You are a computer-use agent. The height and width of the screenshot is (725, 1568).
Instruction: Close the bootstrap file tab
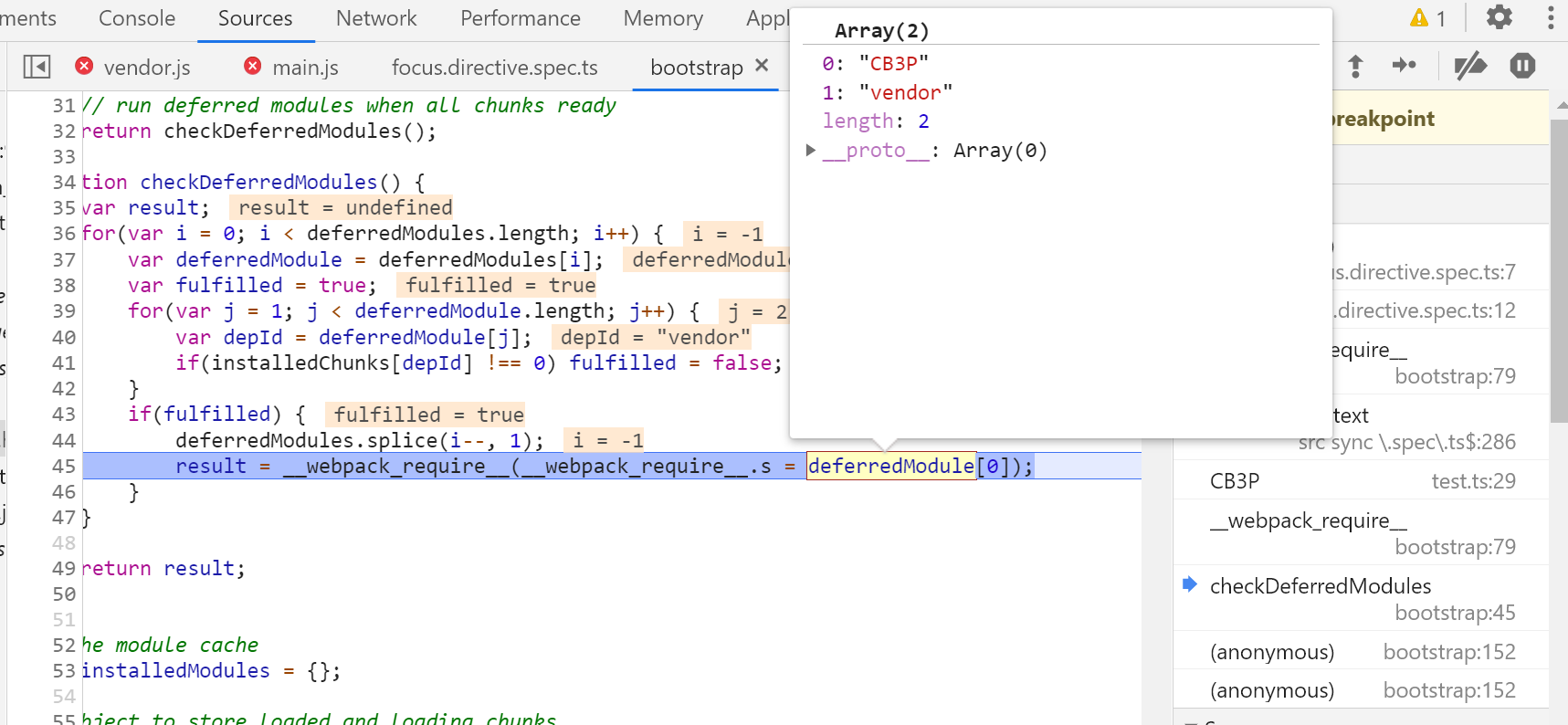pos(763,66)
